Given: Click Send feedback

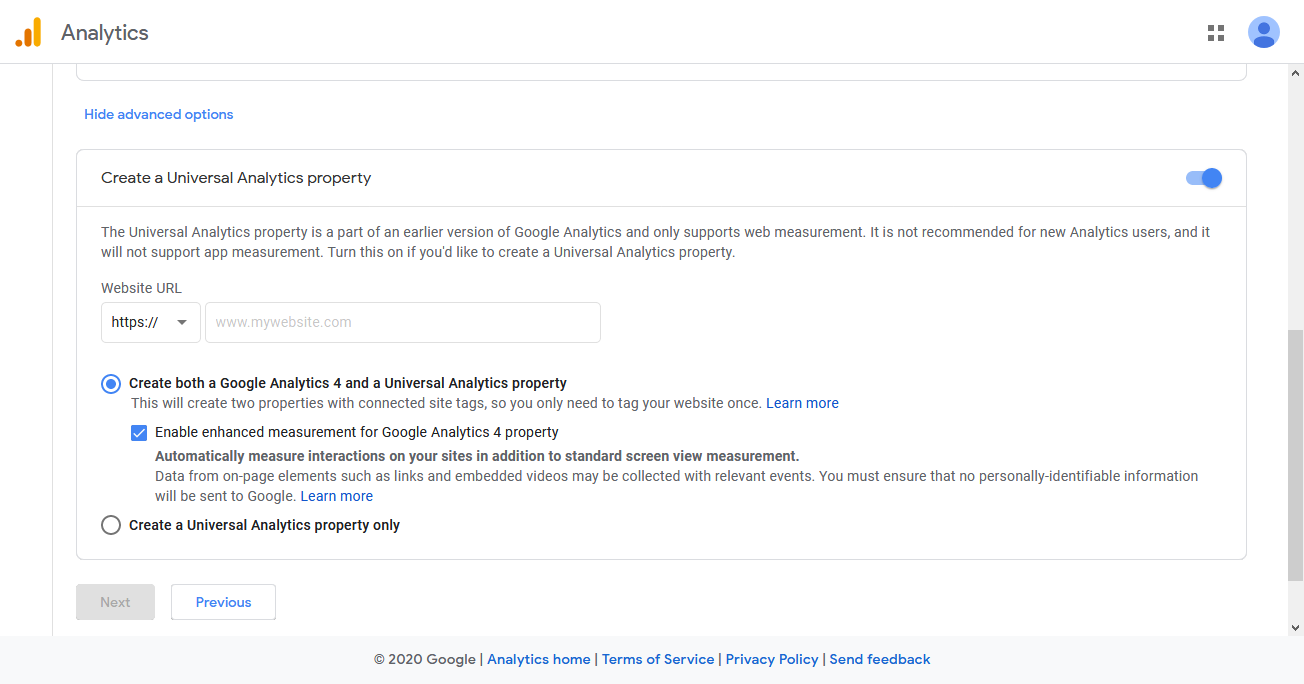Looking at the screenshot, I should 879,659.
